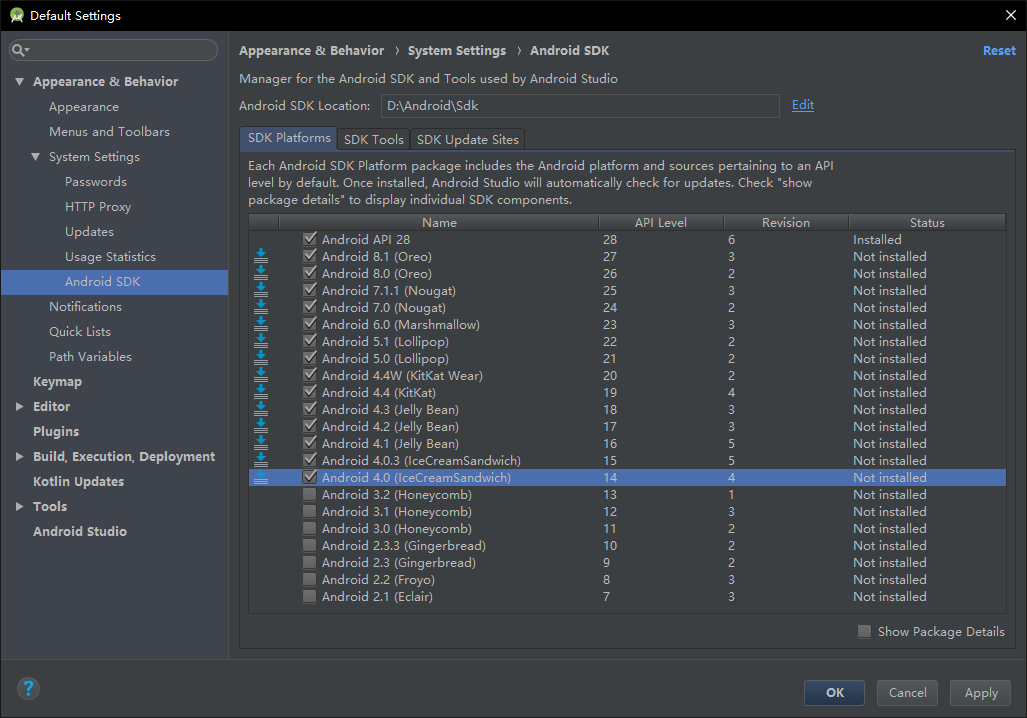Image resolution: width=1027 pixels, height=718 pixels.
Task: Click download icon beside Android 7.1.1 (Nougat)
Action: coord(261,291)
